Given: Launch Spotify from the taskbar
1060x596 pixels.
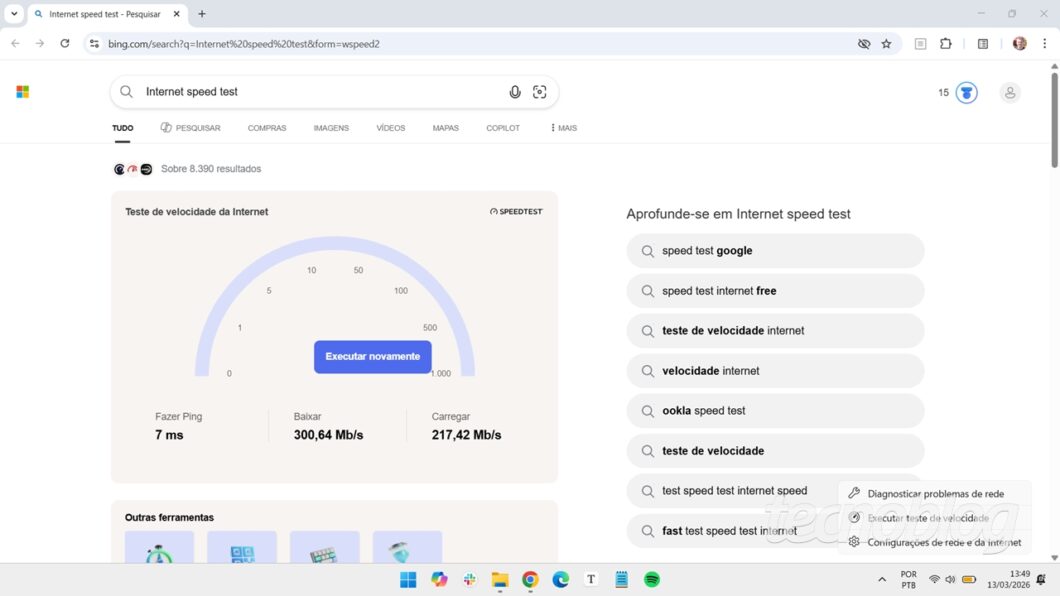Looking at the screenshot, I should (651, 579).
